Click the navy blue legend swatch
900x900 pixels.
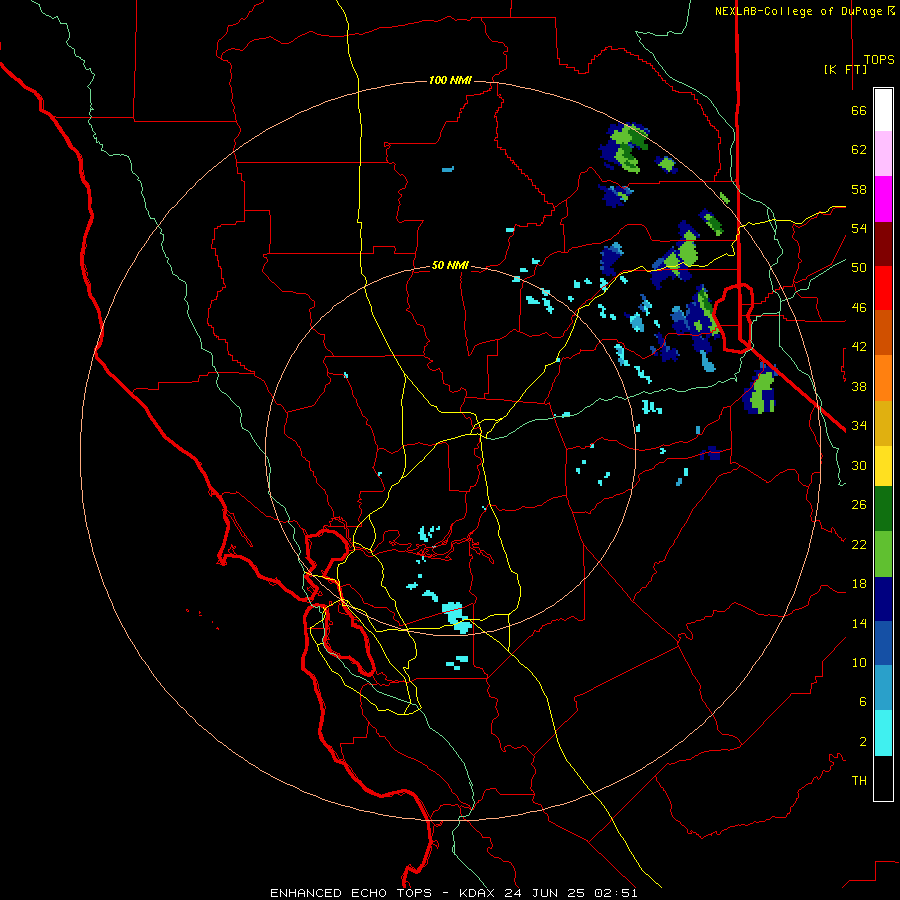coord(883,599)
